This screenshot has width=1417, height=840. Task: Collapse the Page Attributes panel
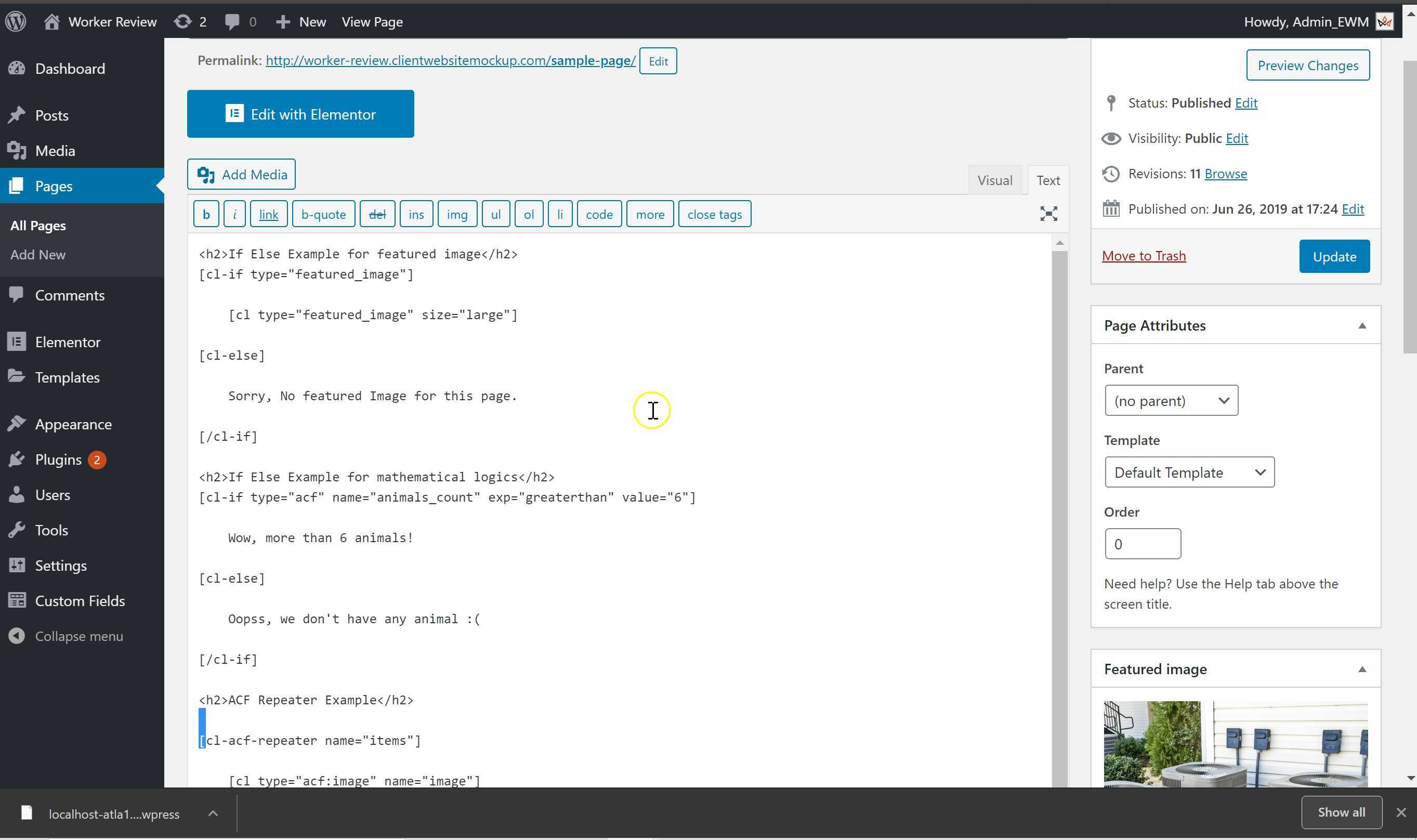tap(1362, 325)
